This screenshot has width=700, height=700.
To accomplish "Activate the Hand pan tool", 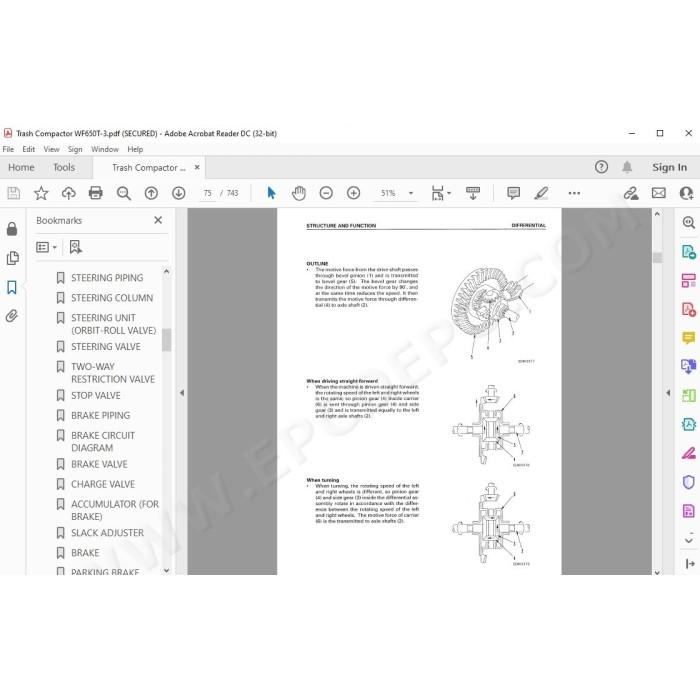I will coord(299,193).
